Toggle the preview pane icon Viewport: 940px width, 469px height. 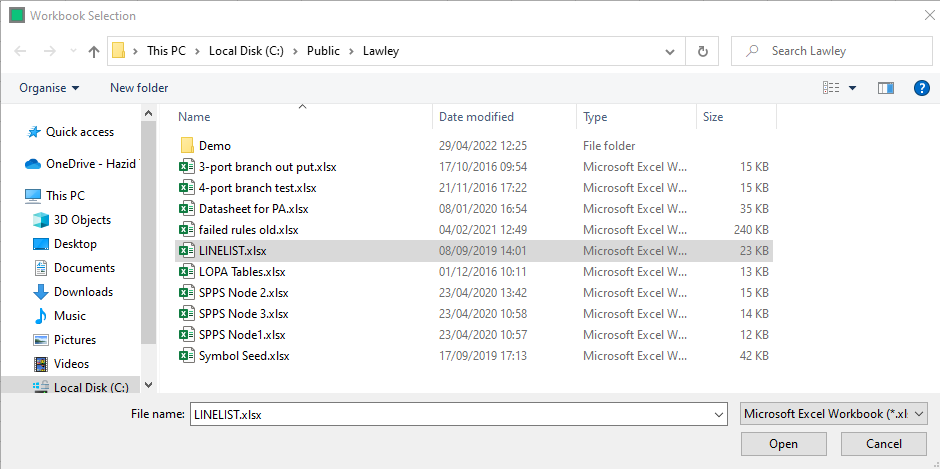point(885,88)
